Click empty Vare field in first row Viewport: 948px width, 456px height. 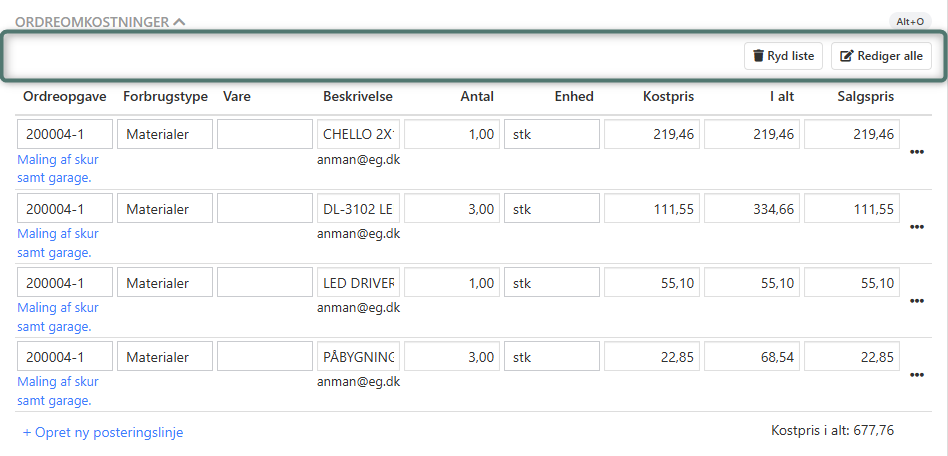(265, 135)
